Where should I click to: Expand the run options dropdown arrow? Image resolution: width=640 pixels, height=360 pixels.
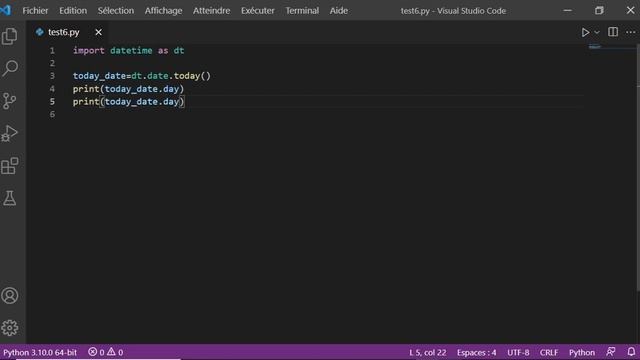pos(597,32)
